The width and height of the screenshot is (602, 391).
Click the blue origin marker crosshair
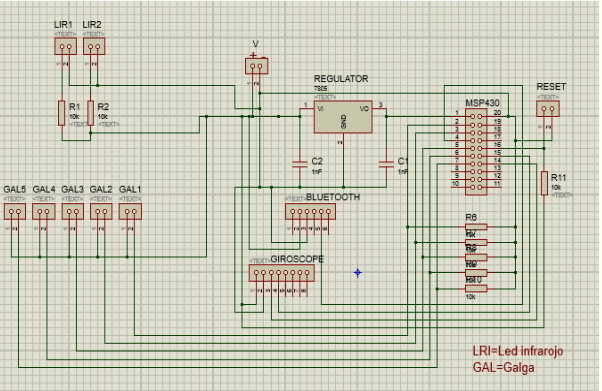coord(357,273)
